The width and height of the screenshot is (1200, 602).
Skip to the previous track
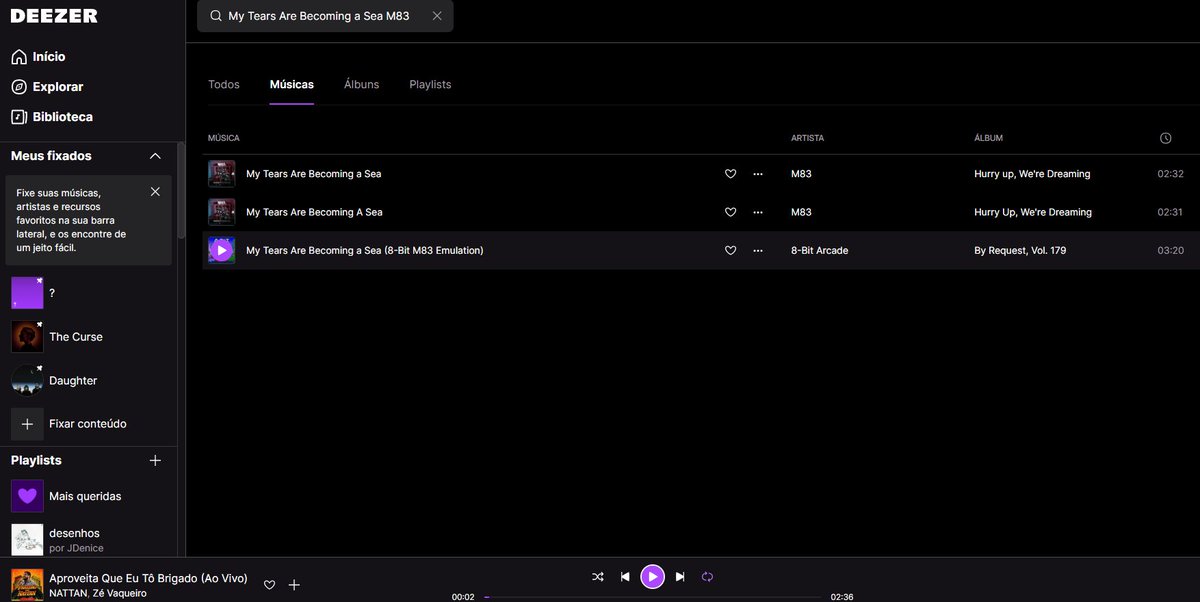[625, 577]
